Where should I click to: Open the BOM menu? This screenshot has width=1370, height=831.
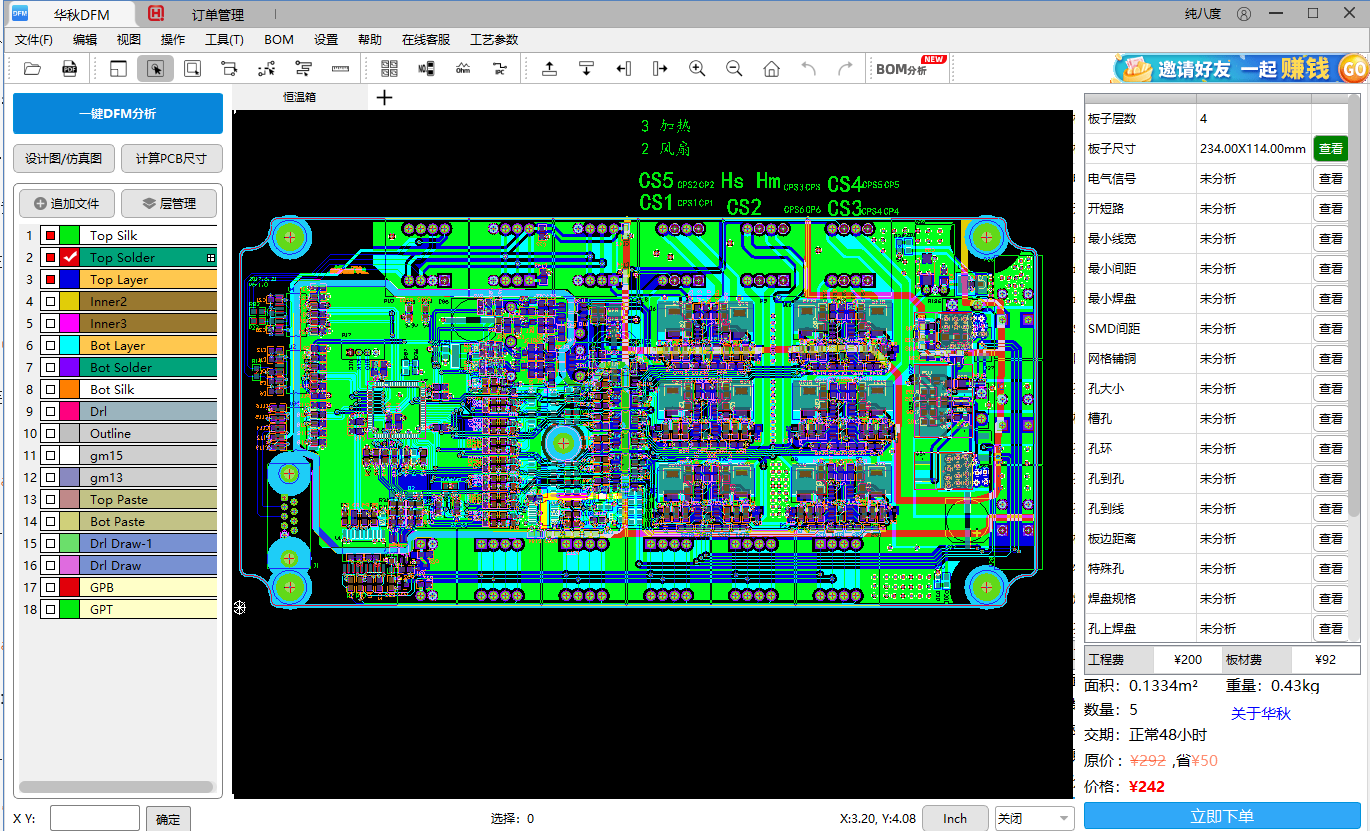(279, 40)
